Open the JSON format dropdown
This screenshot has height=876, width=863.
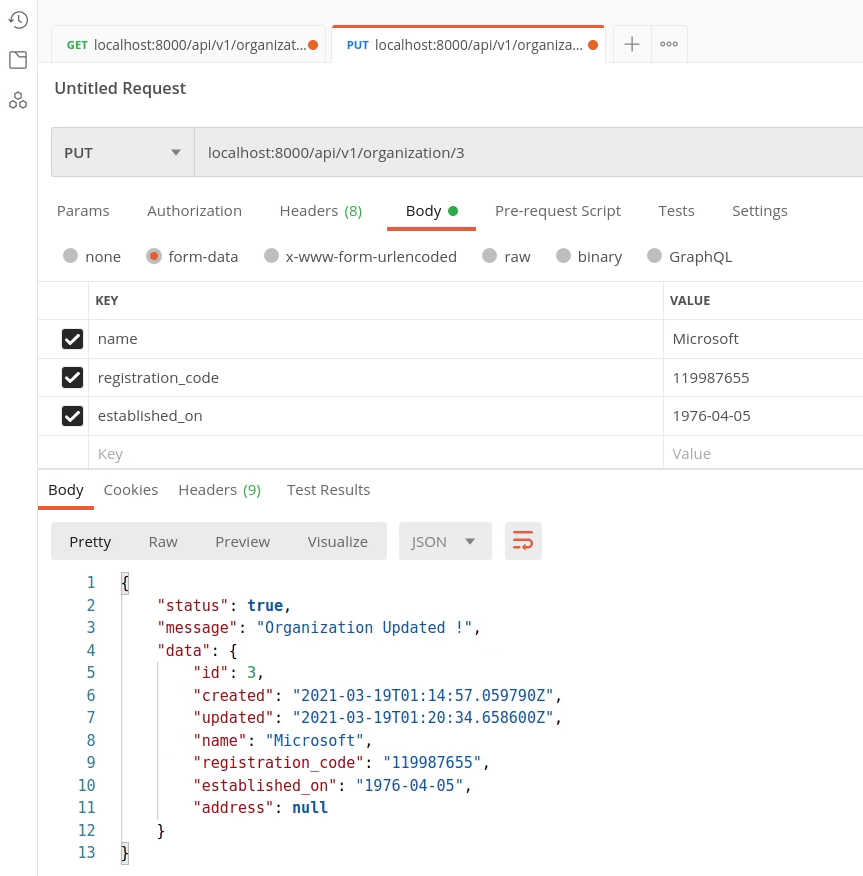[445, 541]
